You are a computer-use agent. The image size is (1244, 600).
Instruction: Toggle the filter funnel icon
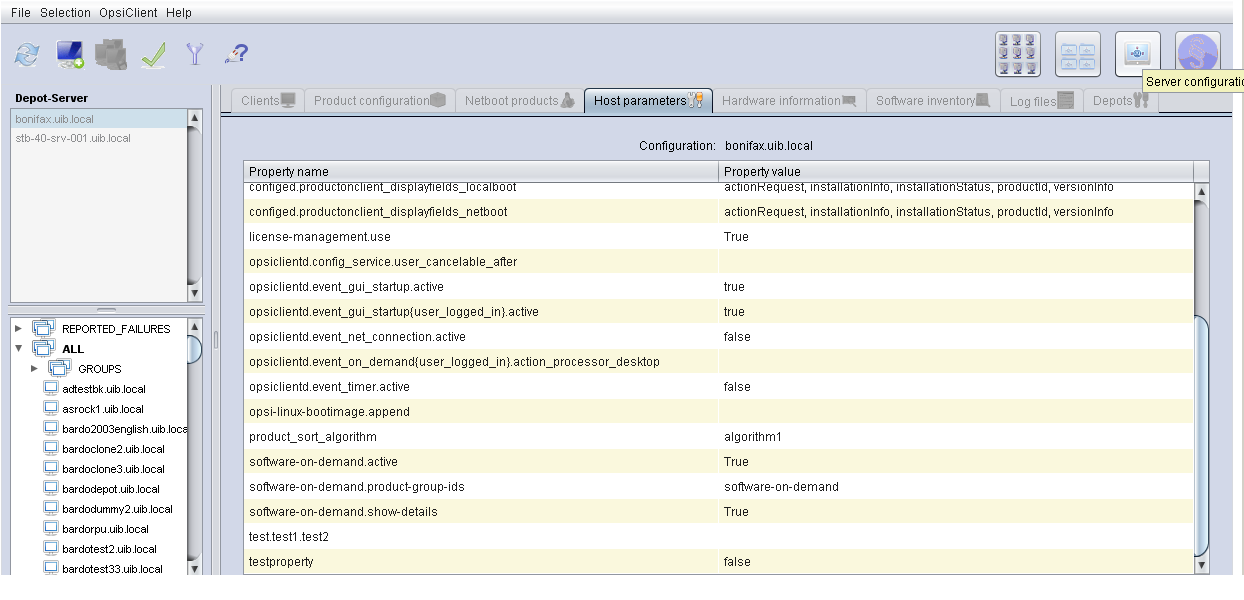(x=195, y=54)
